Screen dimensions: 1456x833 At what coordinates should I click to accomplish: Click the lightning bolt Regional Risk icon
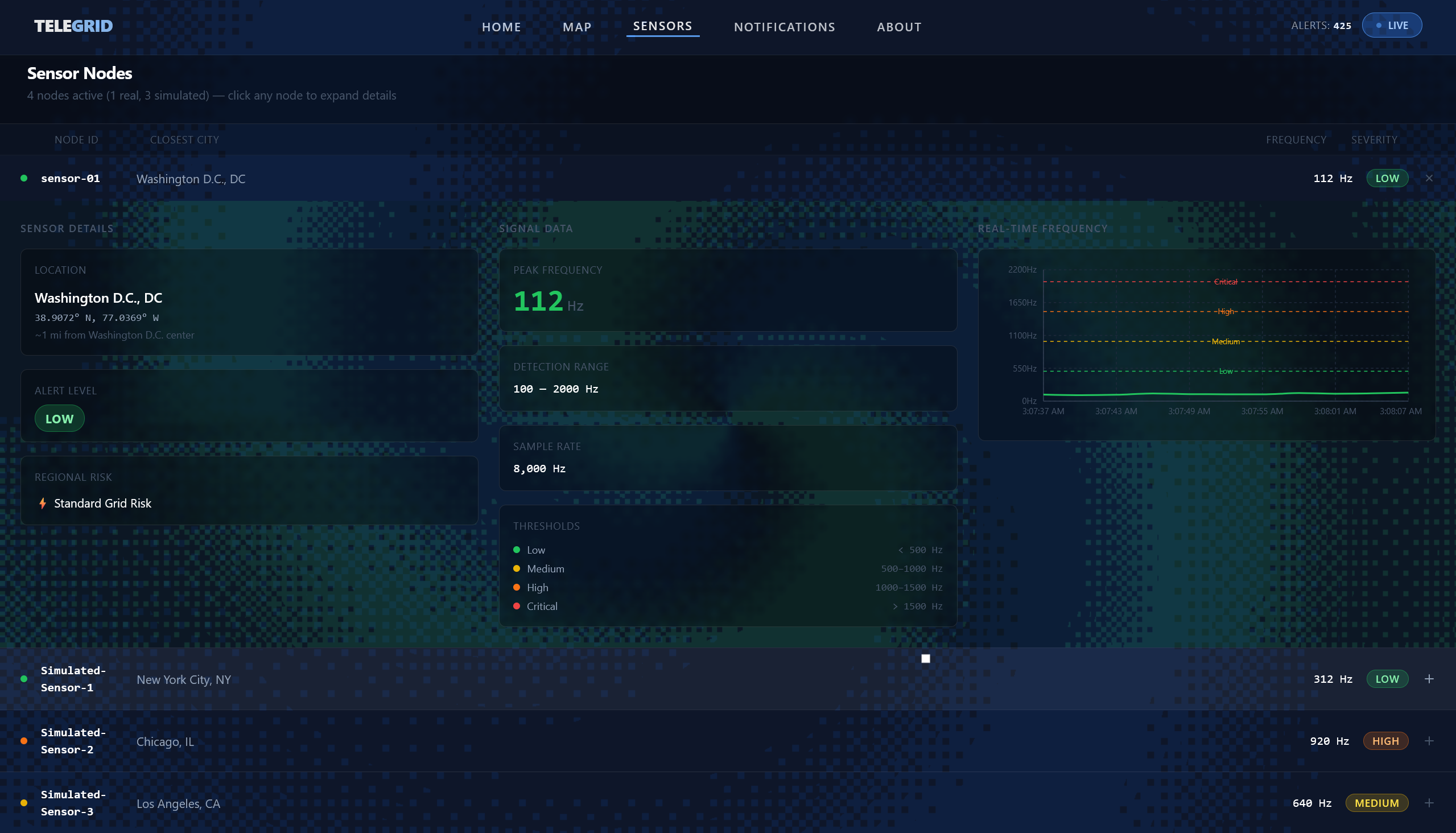[x=42, y=504]
